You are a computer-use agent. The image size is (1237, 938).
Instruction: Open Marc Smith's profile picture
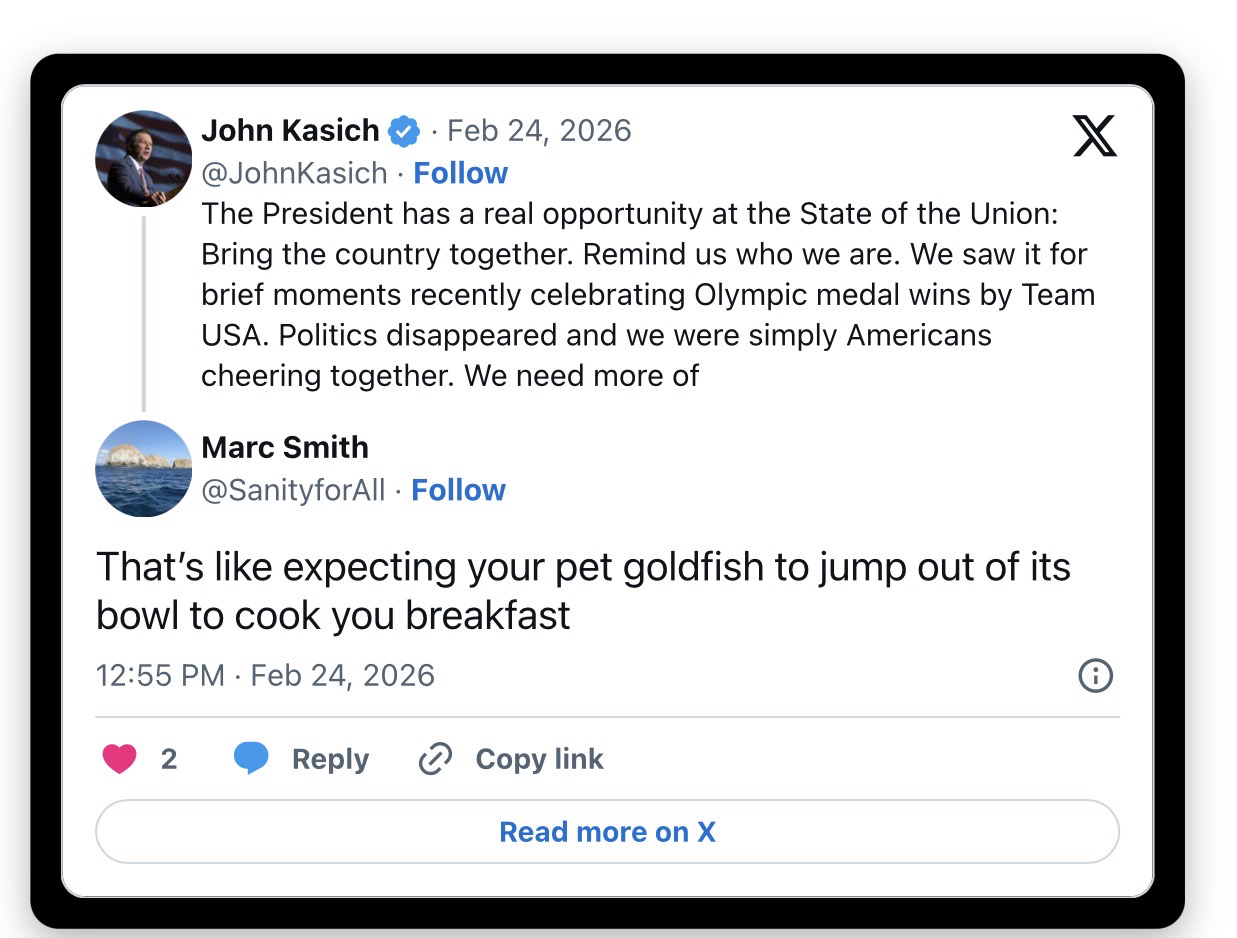(x=143, y=469)
